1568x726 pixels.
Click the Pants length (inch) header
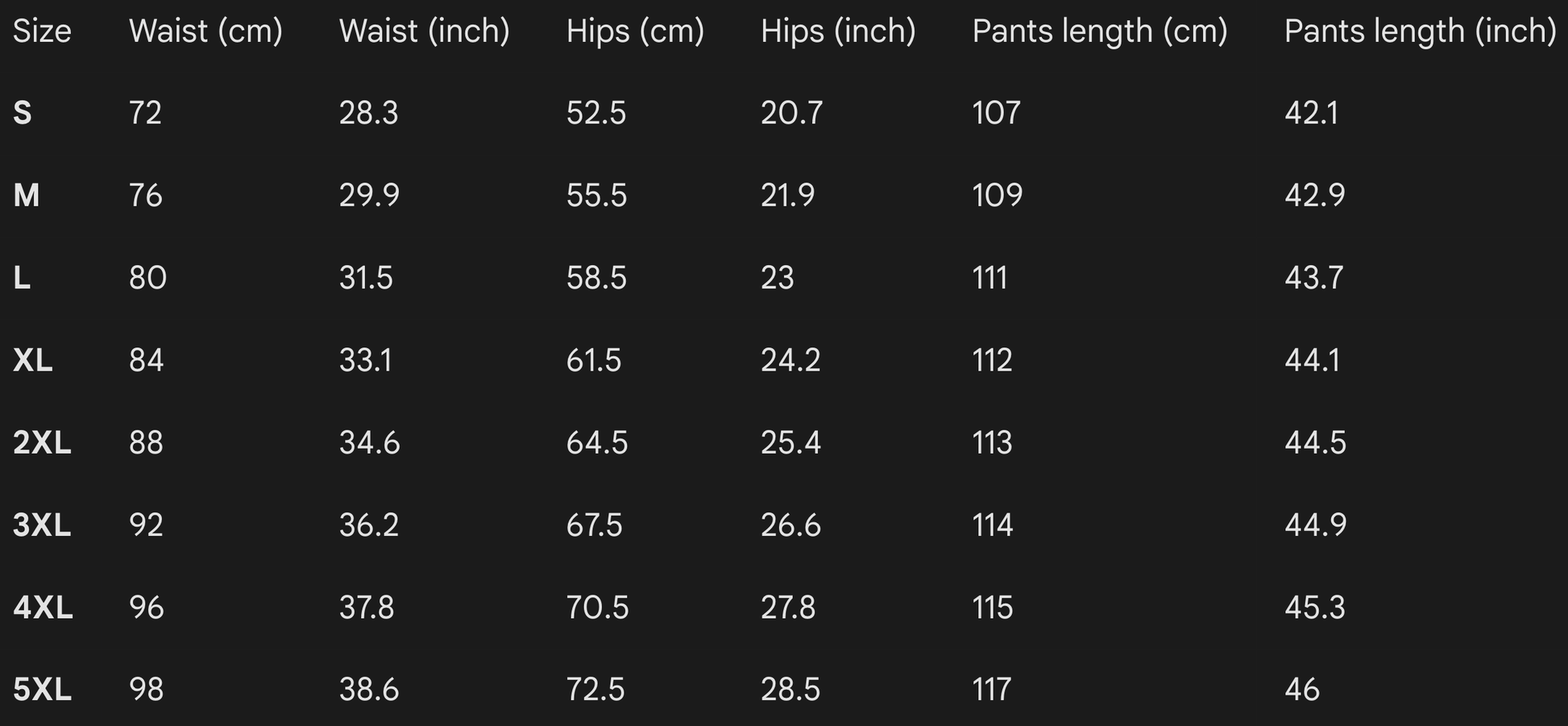coord(1420,31)
